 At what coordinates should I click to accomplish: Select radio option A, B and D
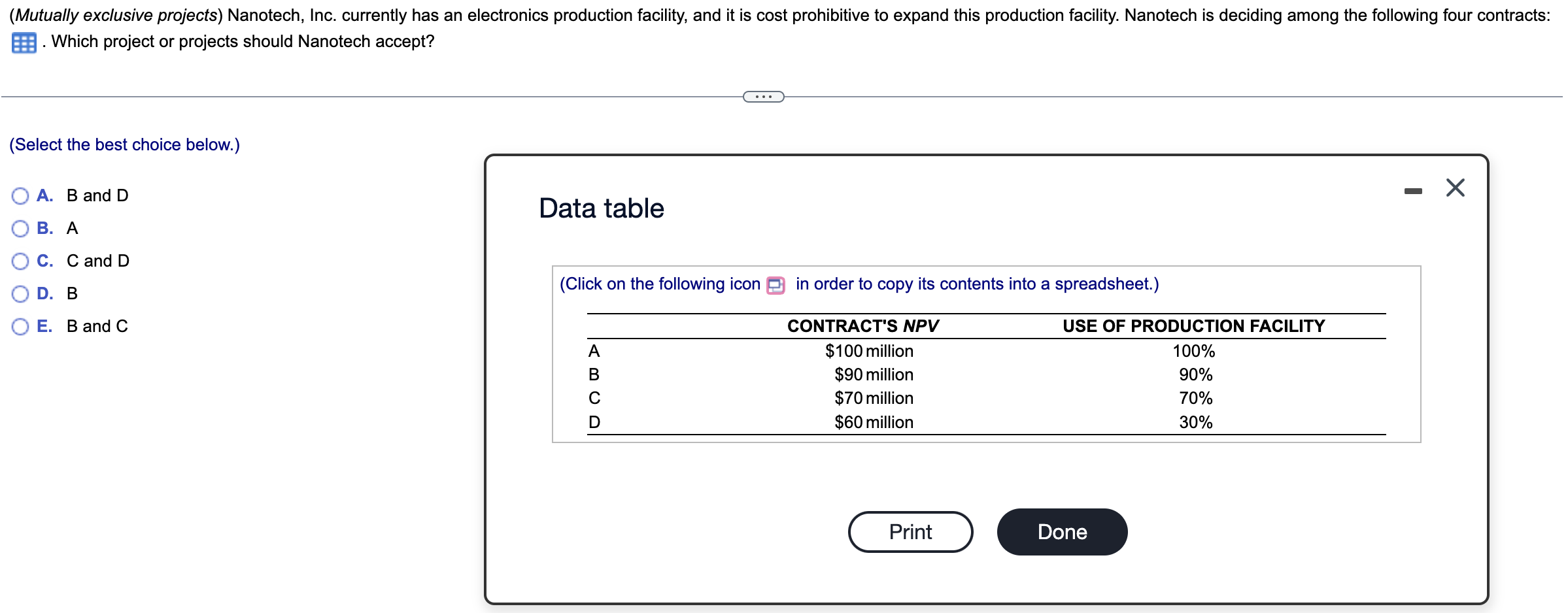pos(20,196)
